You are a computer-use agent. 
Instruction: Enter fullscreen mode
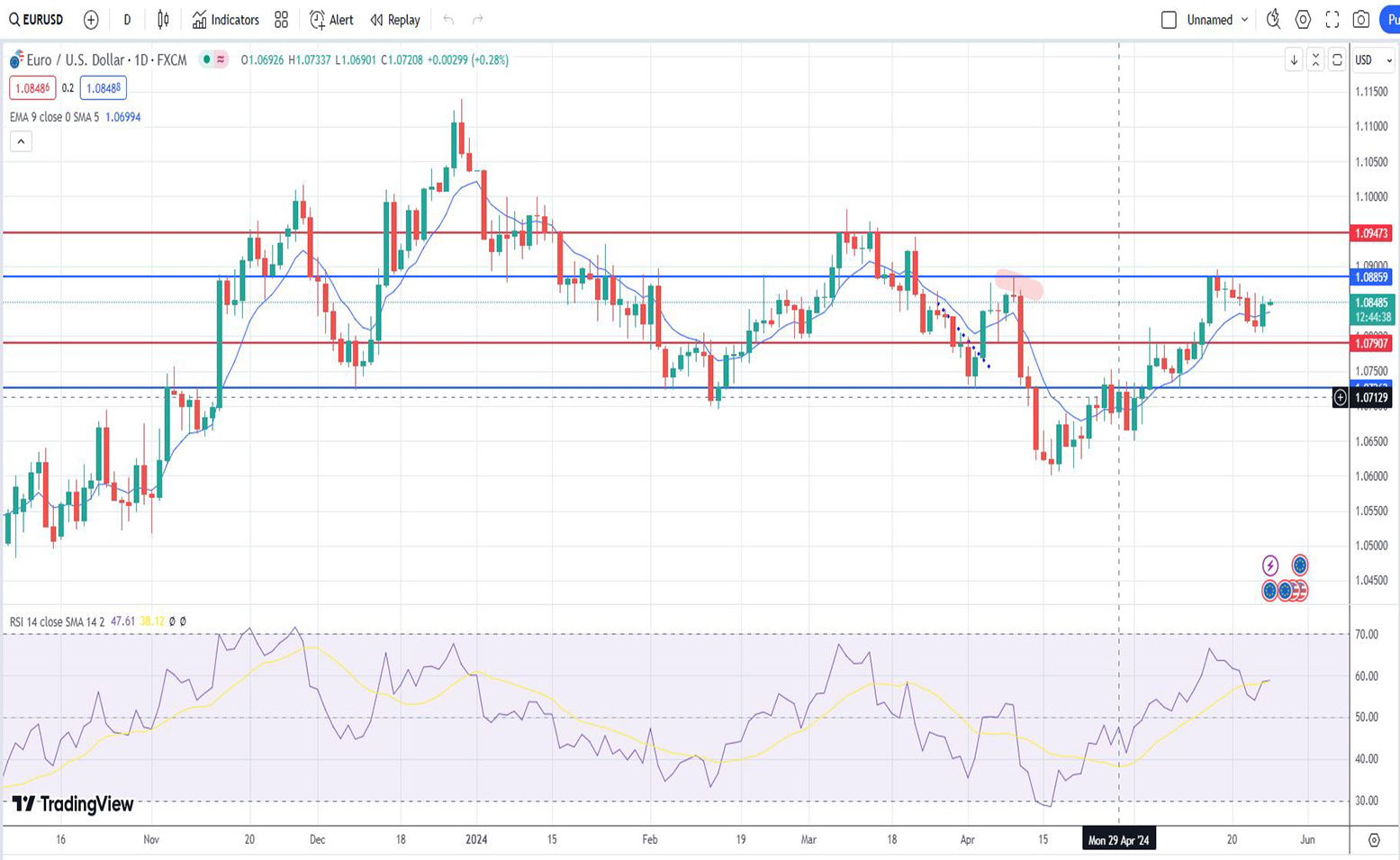click(x=1332, y=20)
